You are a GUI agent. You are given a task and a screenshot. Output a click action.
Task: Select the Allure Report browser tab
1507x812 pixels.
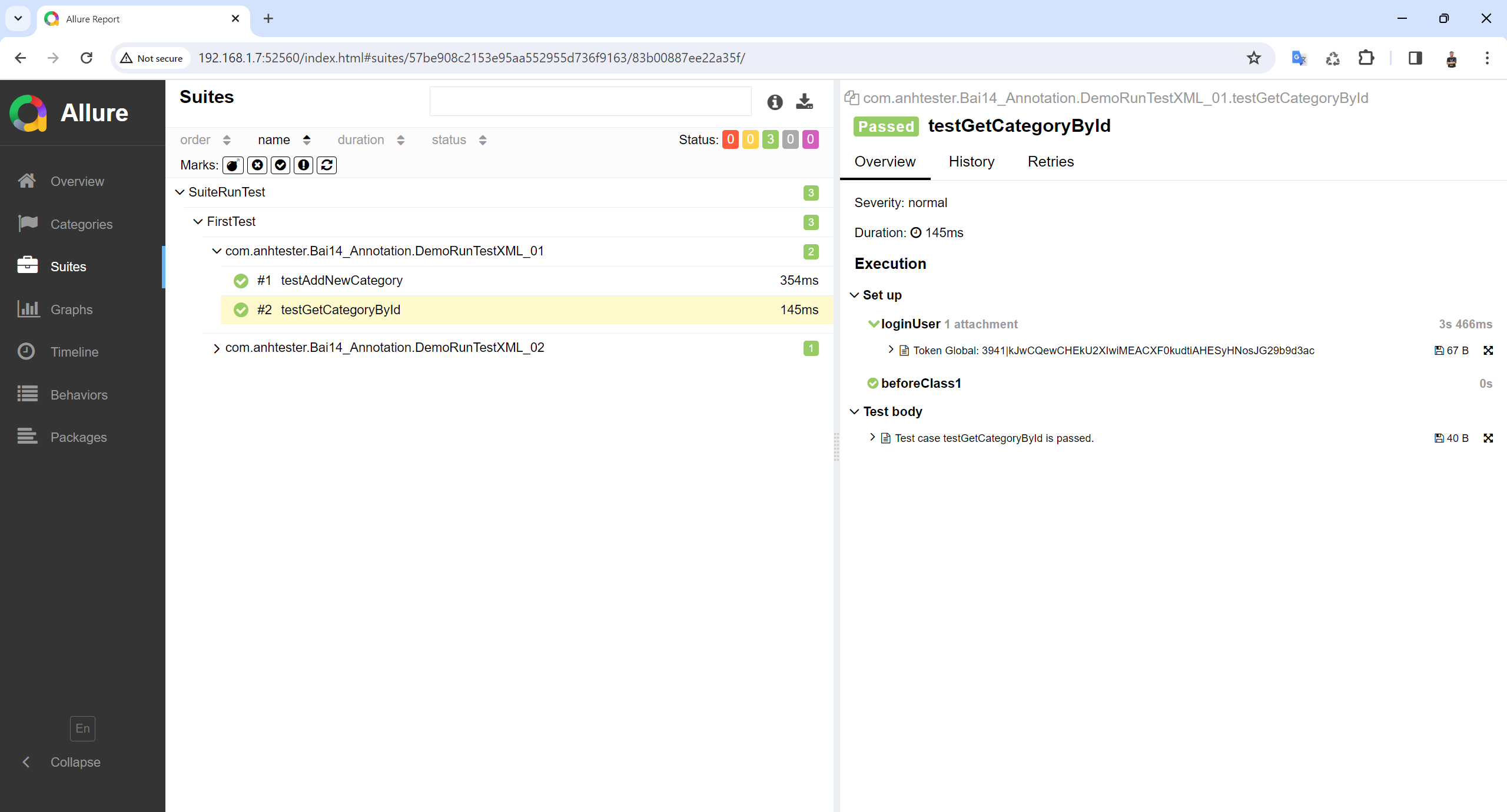(x=142, y=19)
